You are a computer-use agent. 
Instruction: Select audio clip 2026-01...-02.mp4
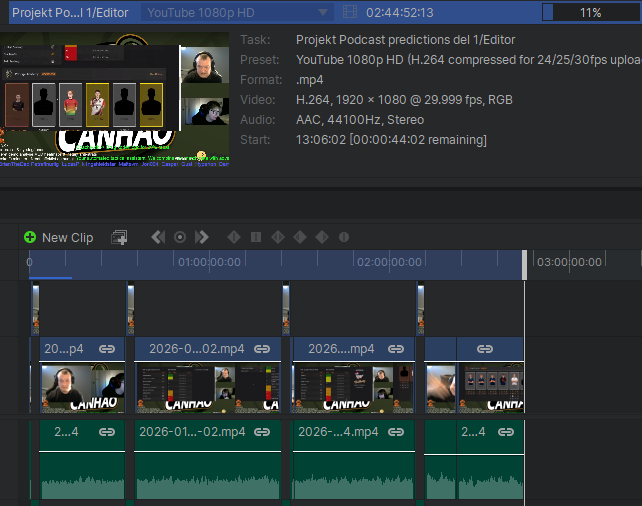tap(208, 459)
